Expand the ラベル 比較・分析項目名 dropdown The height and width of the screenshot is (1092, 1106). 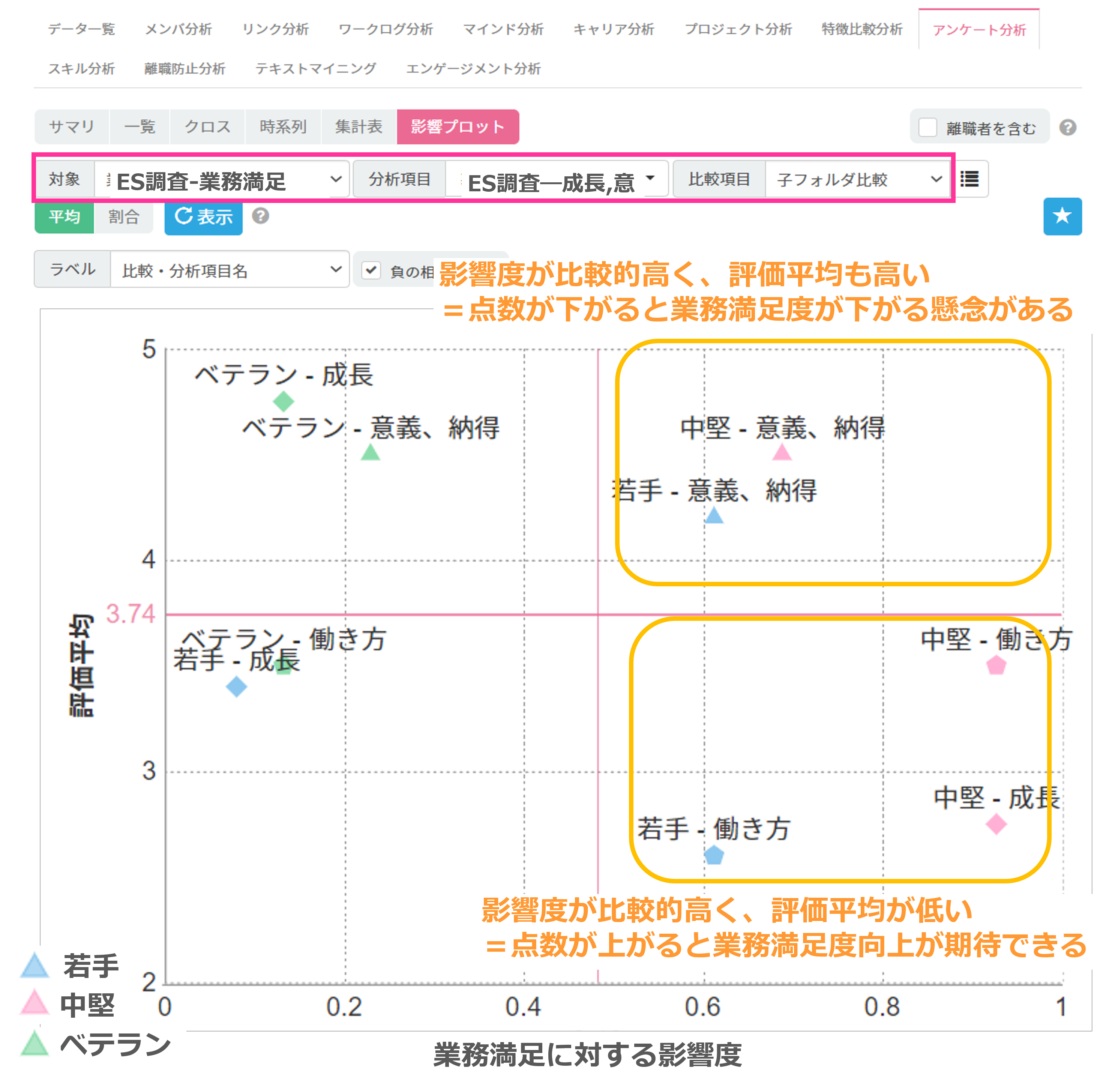coord(229,270)
